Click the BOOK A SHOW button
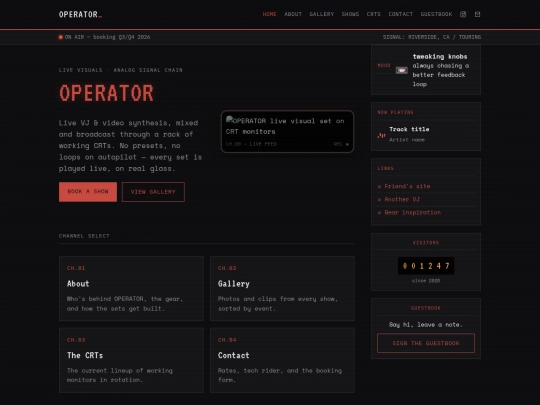This screenshot has width=540, height=405. [88, 192]
